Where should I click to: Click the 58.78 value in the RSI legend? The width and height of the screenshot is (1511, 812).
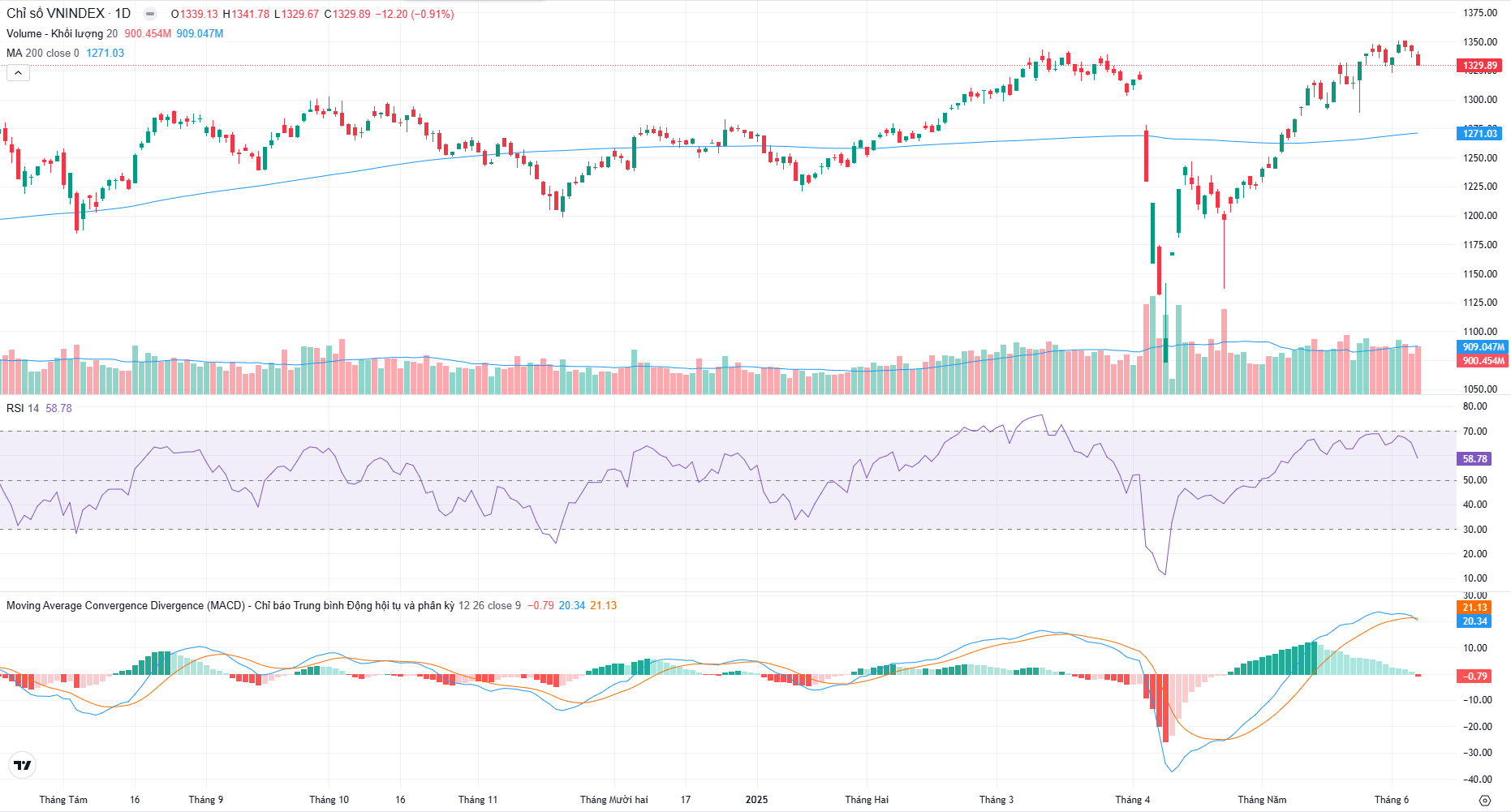click(x=58, y=408)
